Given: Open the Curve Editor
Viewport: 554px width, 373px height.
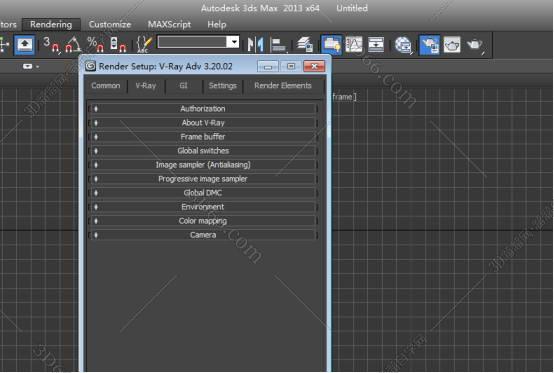Looking at the screenshot, I should click(x=354, y=45).
